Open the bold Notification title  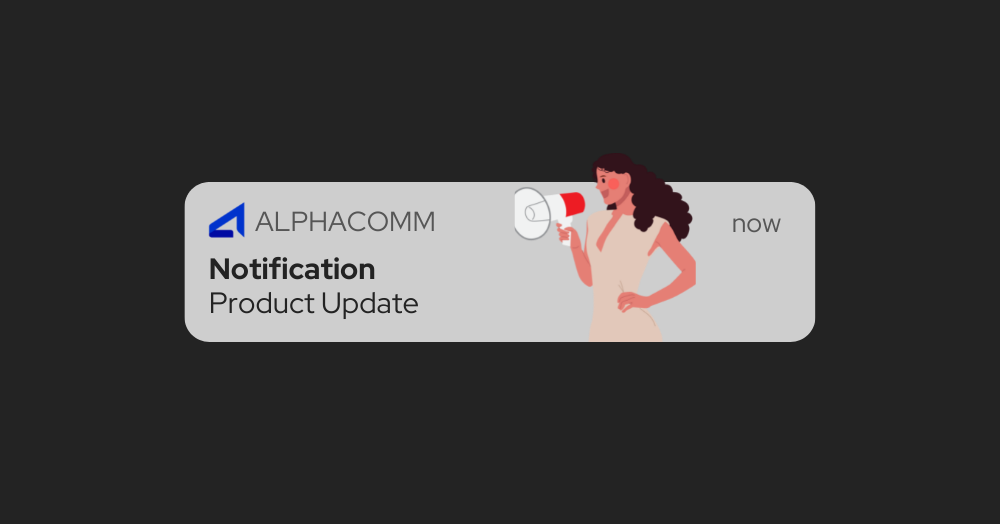292,269
